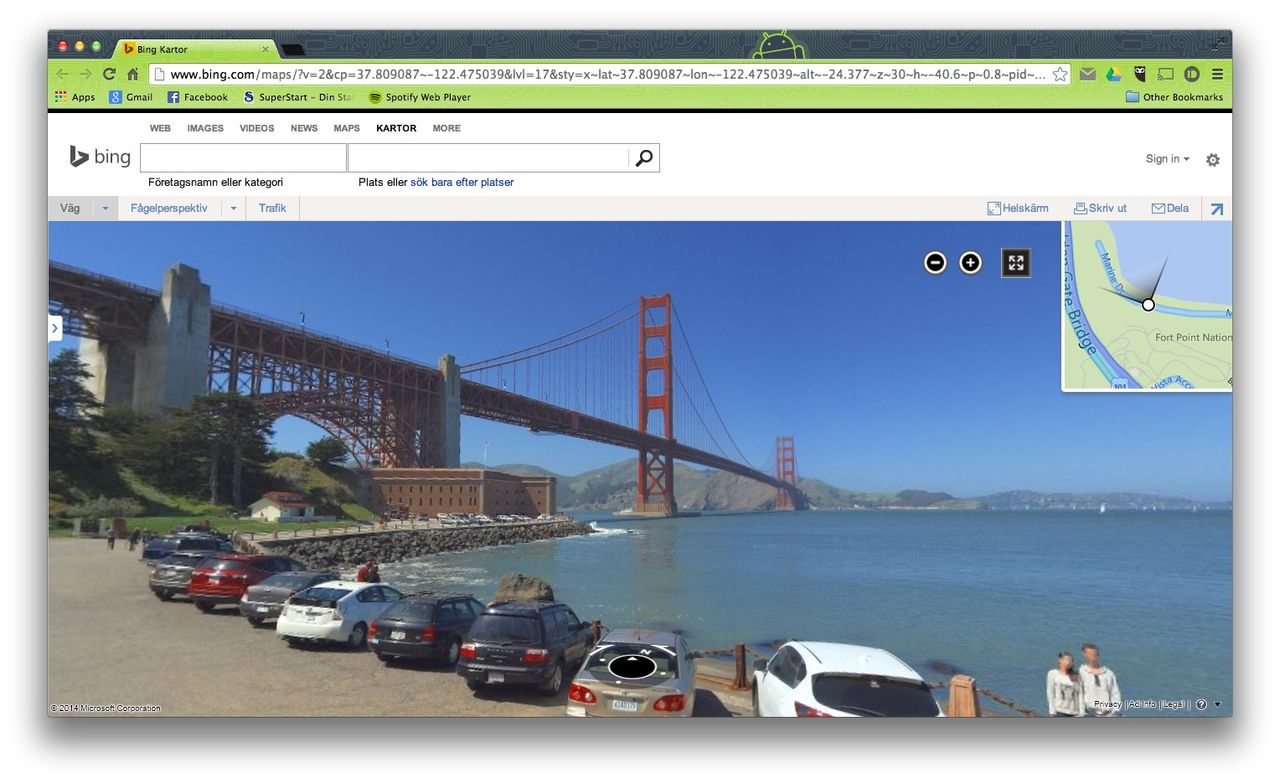Open the Dela sharing option
The height and width of the screenshot is (783, 1280).
pos(1169,207)
